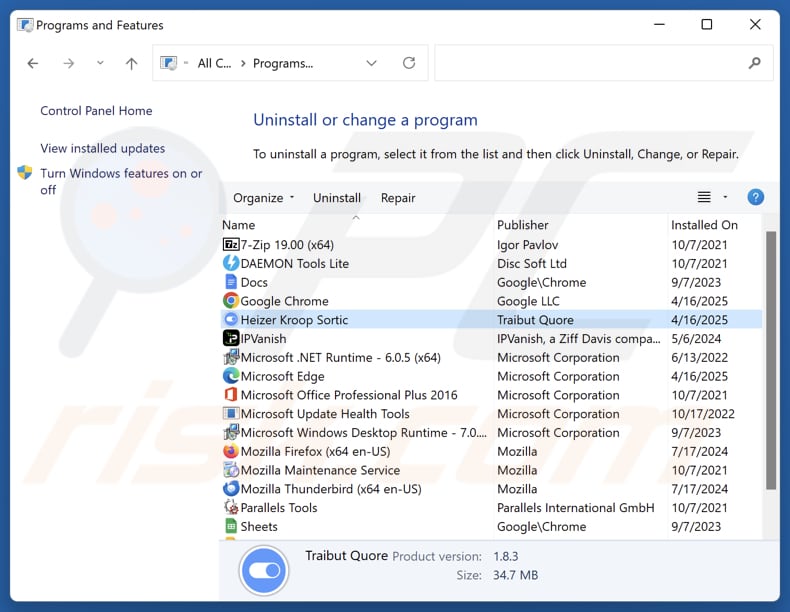Go up one level arrow
Viewport: 790px width, 612px height.
(x=131, y=63)
